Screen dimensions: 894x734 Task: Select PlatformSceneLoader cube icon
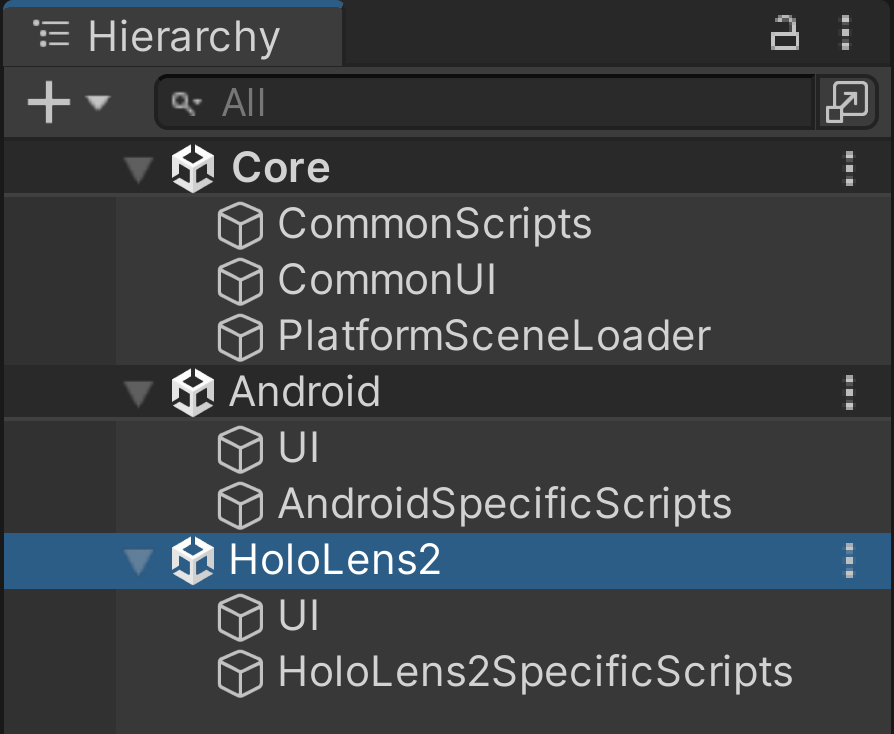click(240, 336)
